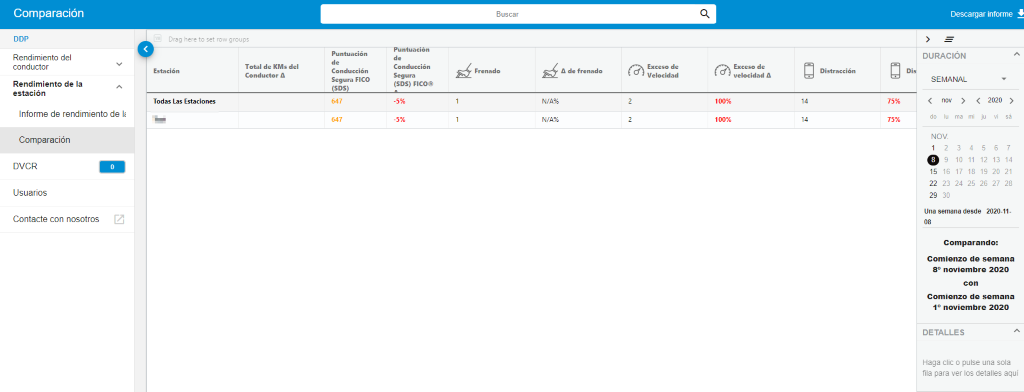Sort by Total de KMs del Conductor column

click(x=271, y=71)
